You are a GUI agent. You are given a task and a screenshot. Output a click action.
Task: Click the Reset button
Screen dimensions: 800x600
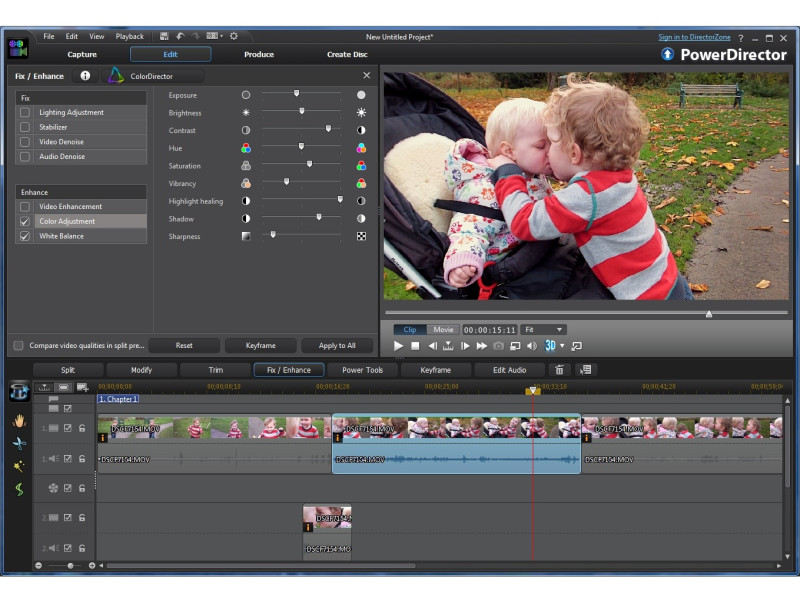pyautogui.click(x=184, y=345)
